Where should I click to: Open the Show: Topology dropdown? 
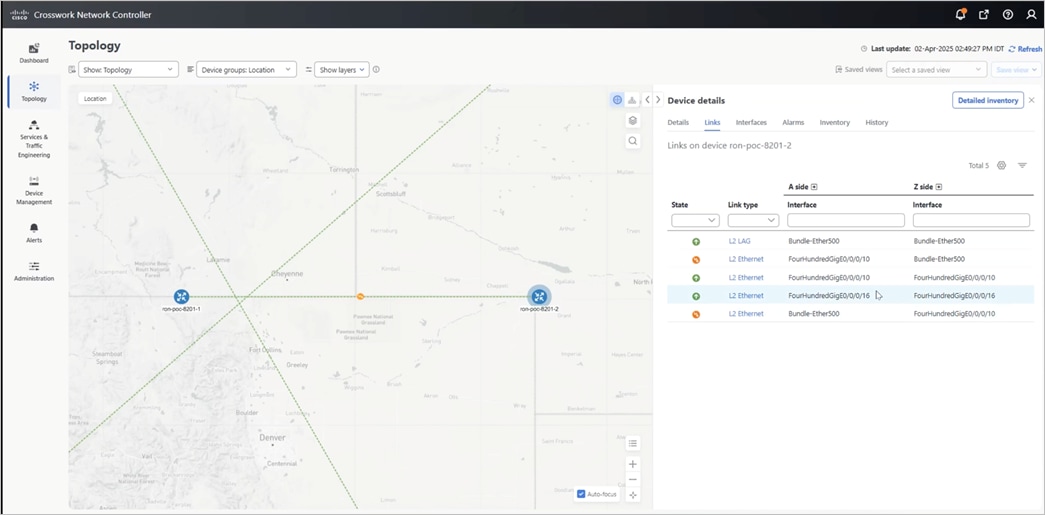[x=128, y=69]
